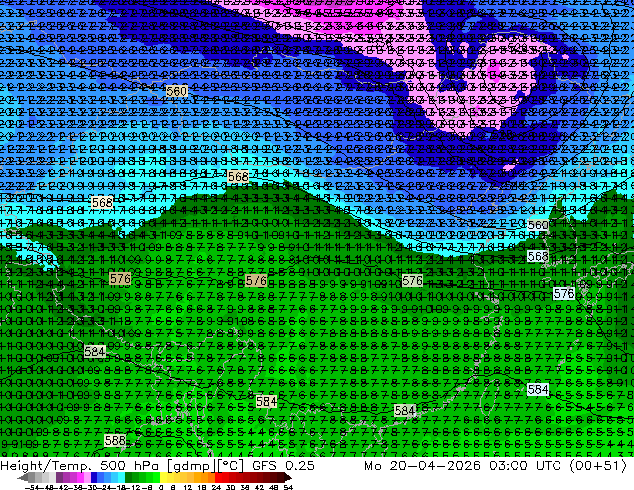
Task: Click the 'GFS 0.25' model text
Action: (x=283, y=466)
